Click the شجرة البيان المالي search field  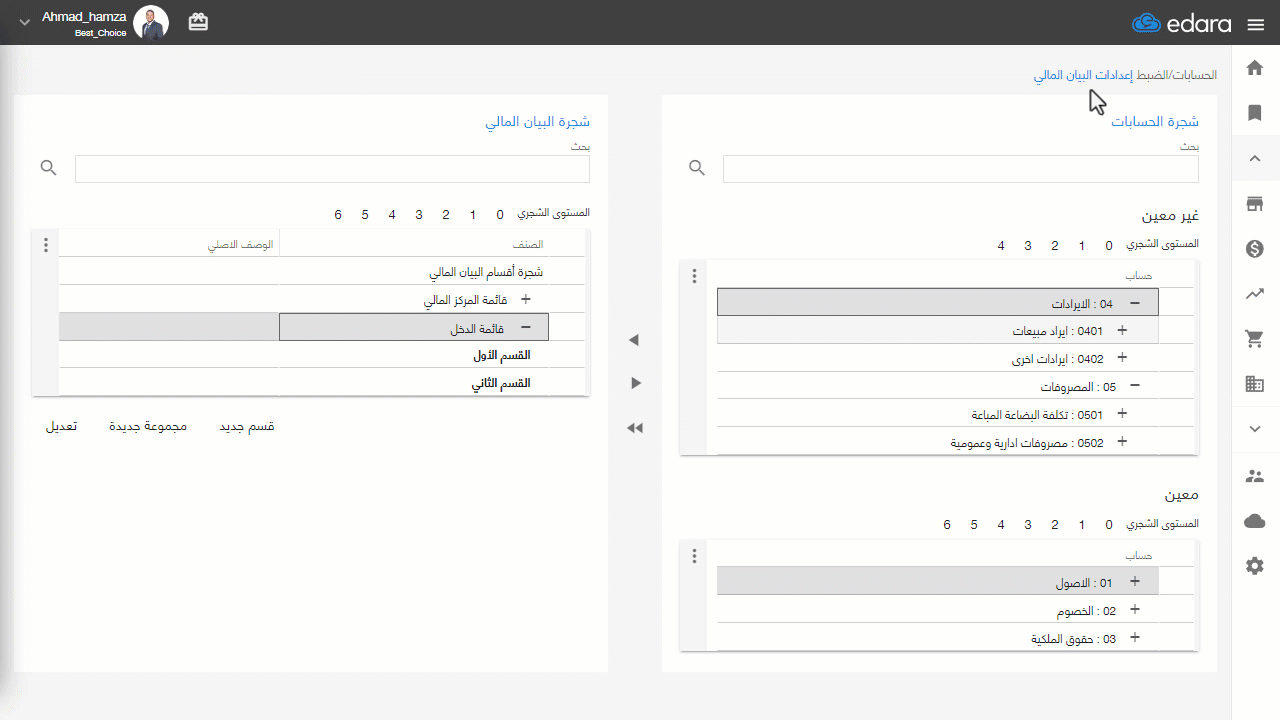pyautogui.click(x=332, y=169)
